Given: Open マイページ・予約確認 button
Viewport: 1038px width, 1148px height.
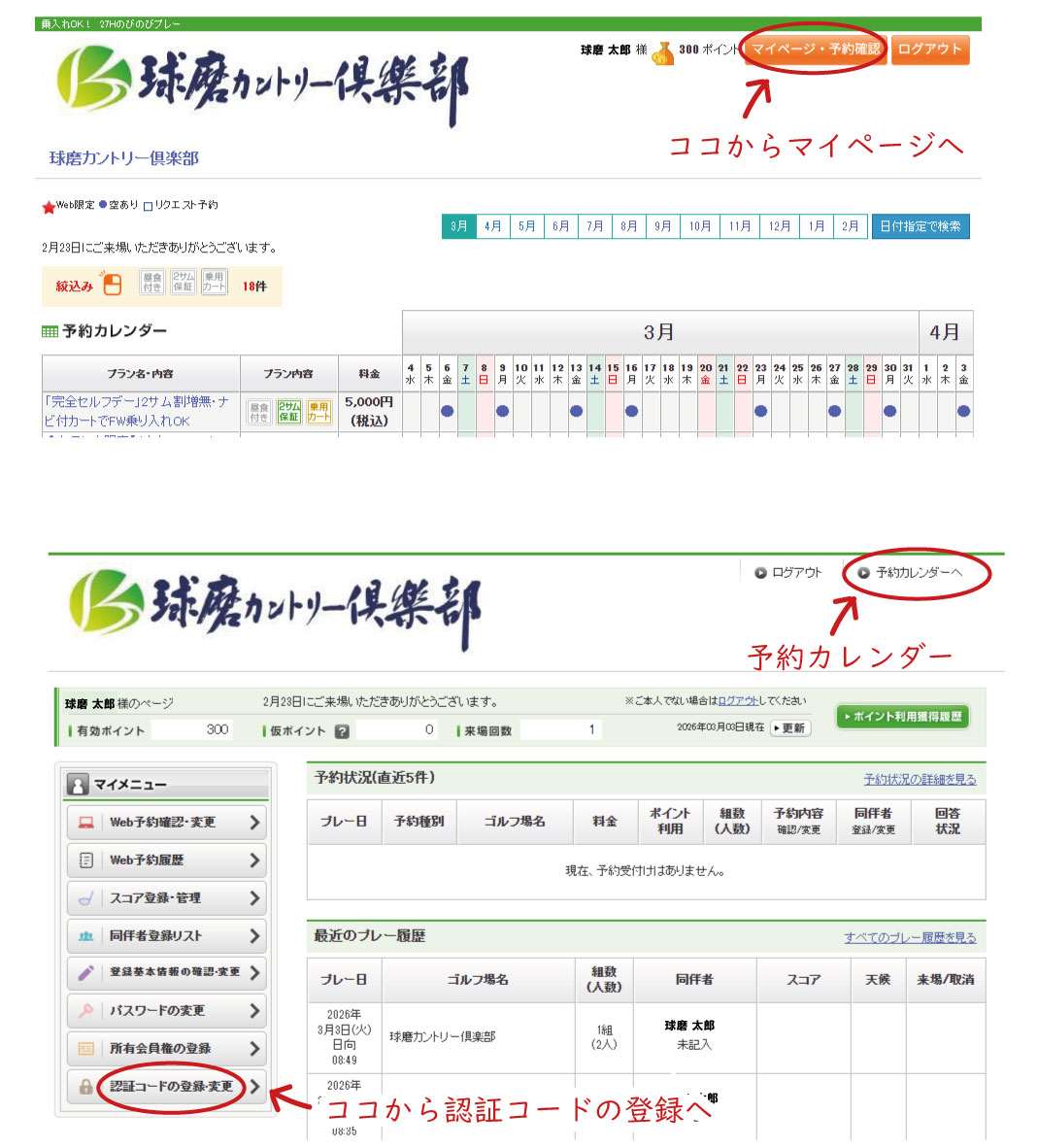Looking at the screenshot, I should coord(815,50).
